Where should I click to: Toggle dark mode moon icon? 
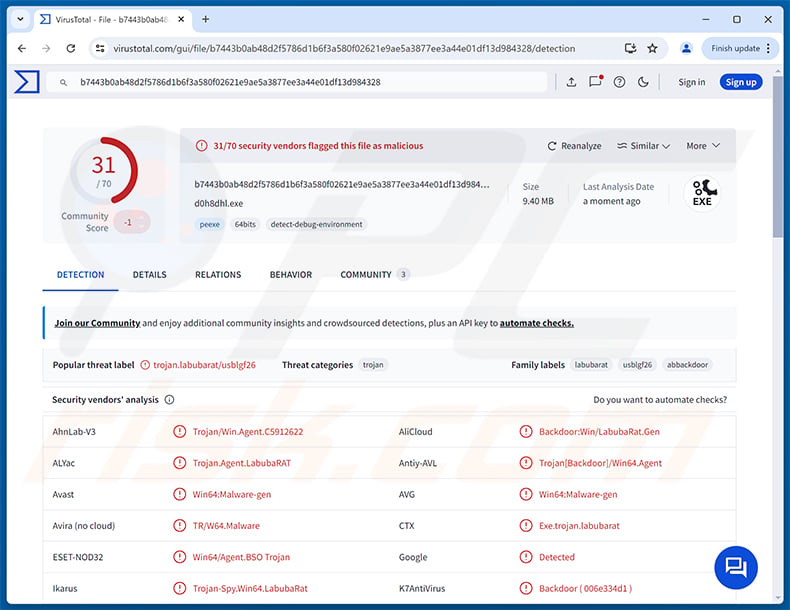643,82
